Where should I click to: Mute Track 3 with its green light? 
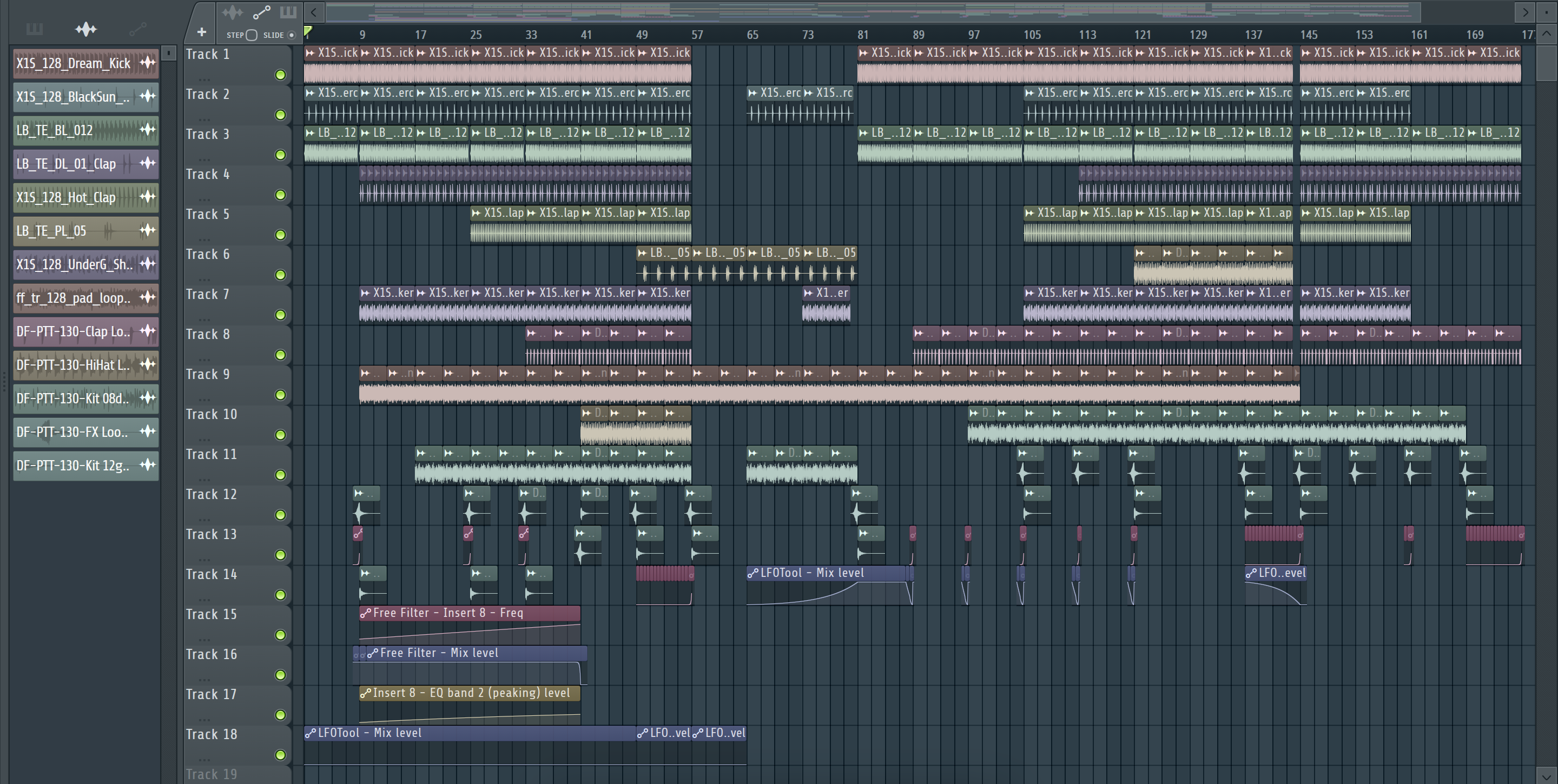[280, 155]
